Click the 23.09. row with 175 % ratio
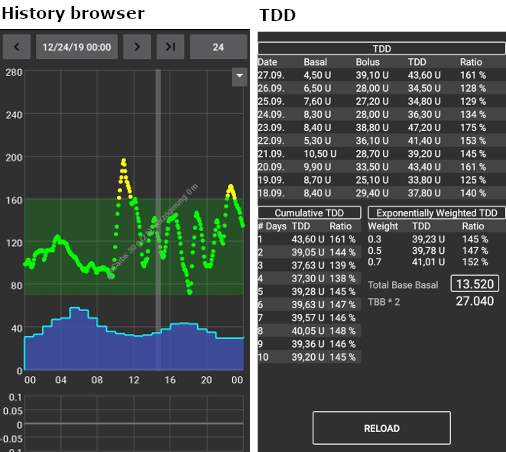This screenshot has width=506, height=452. (382, 127)
